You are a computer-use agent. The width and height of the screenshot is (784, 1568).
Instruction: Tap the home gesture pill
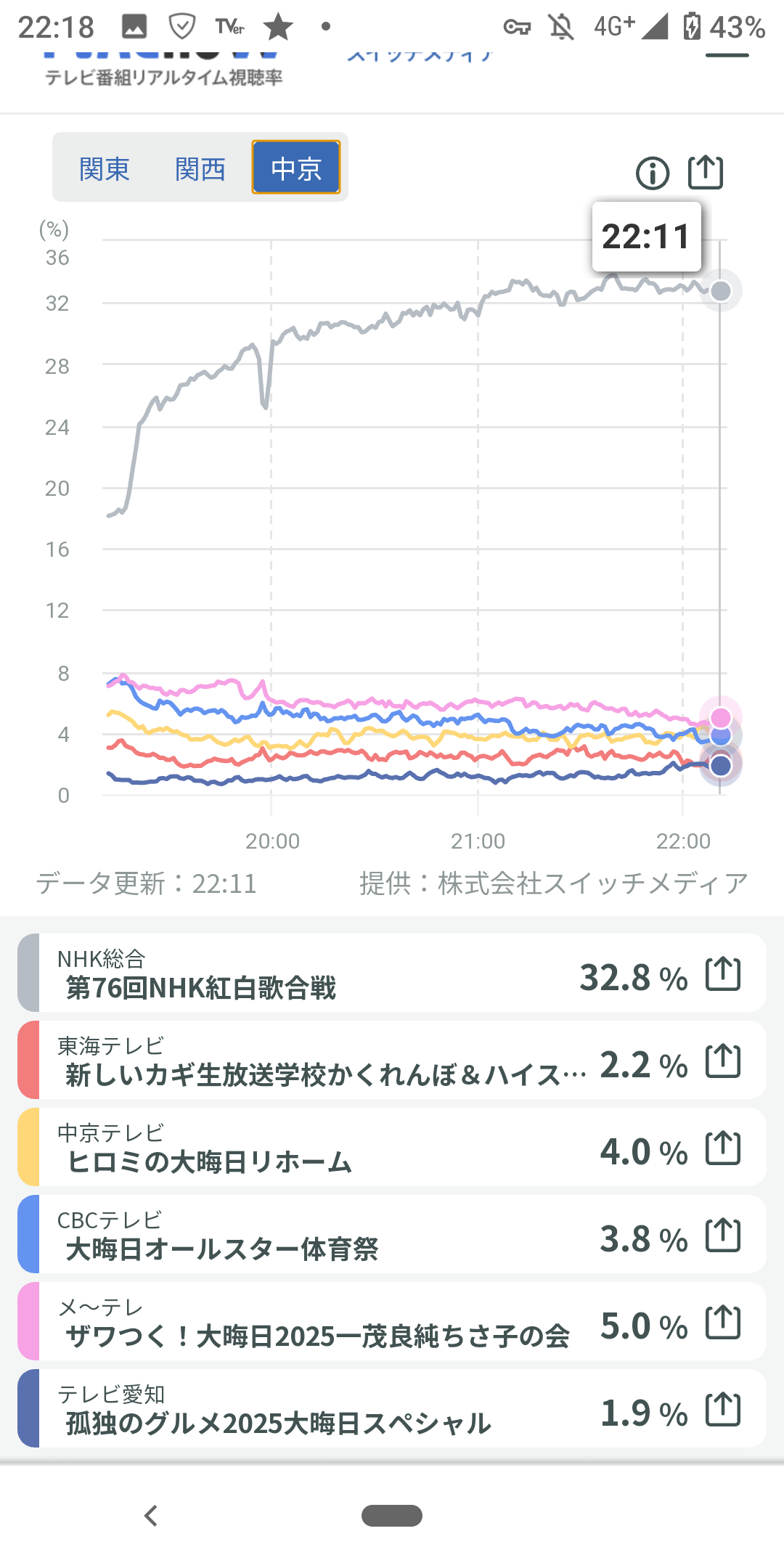pos(392,1516)
